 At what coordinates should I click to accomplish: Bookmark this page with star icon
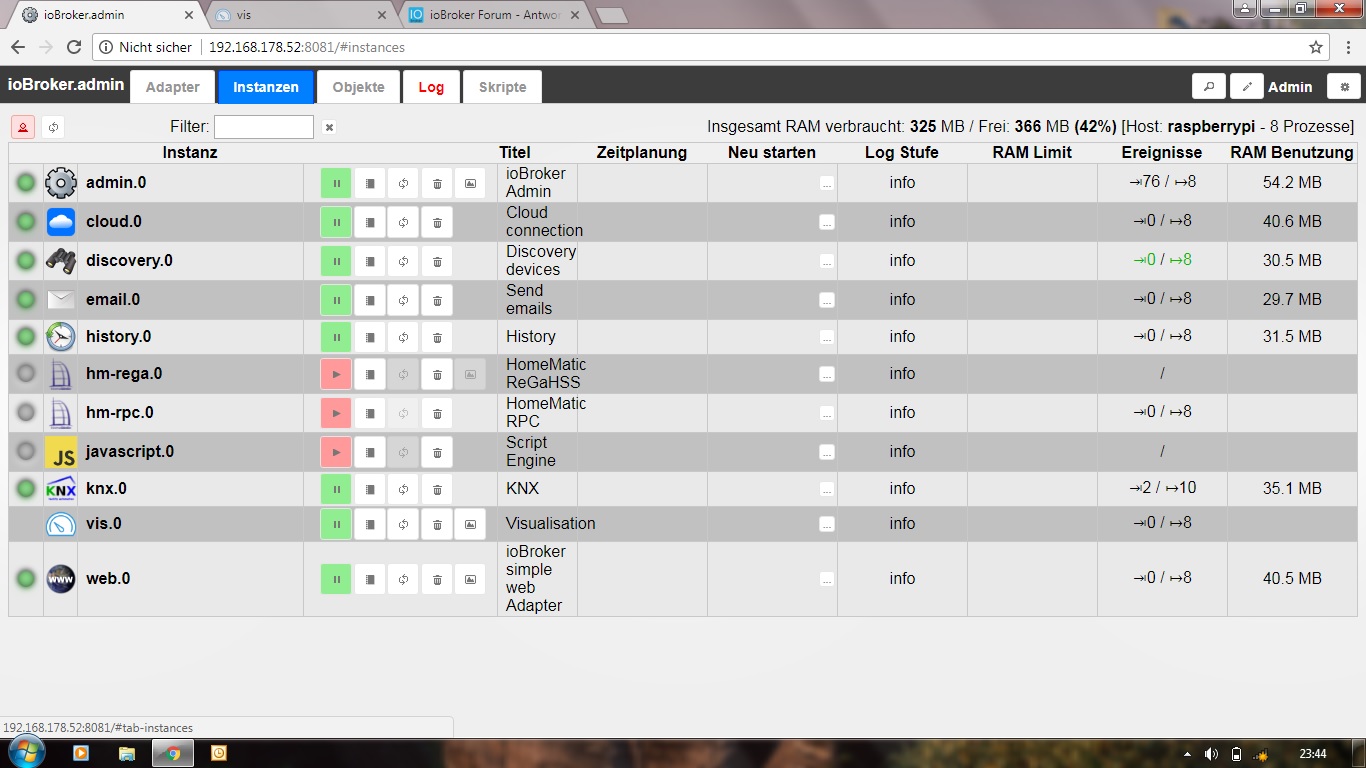pyautogui.click(x=1316, y=47)
